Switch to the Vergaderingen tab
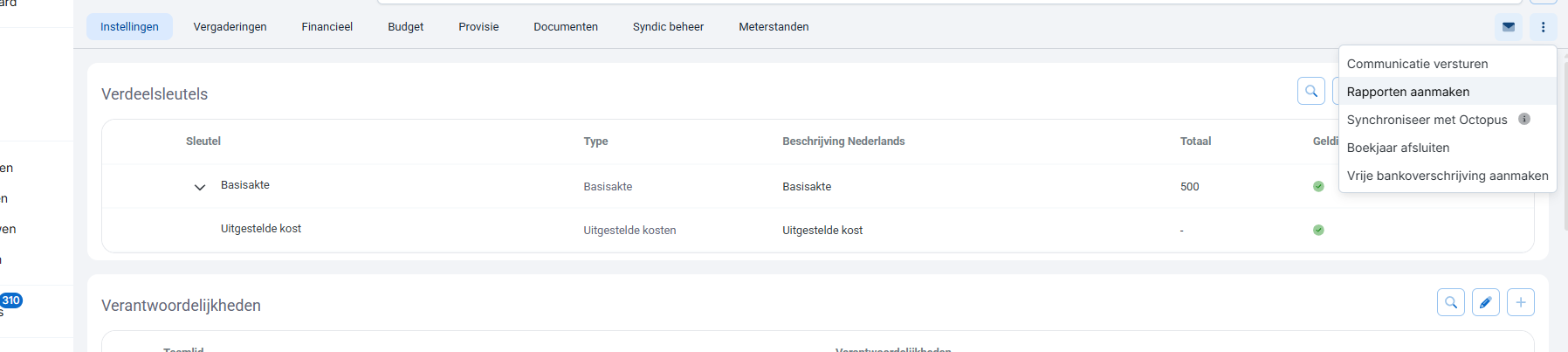 (230, 27)
